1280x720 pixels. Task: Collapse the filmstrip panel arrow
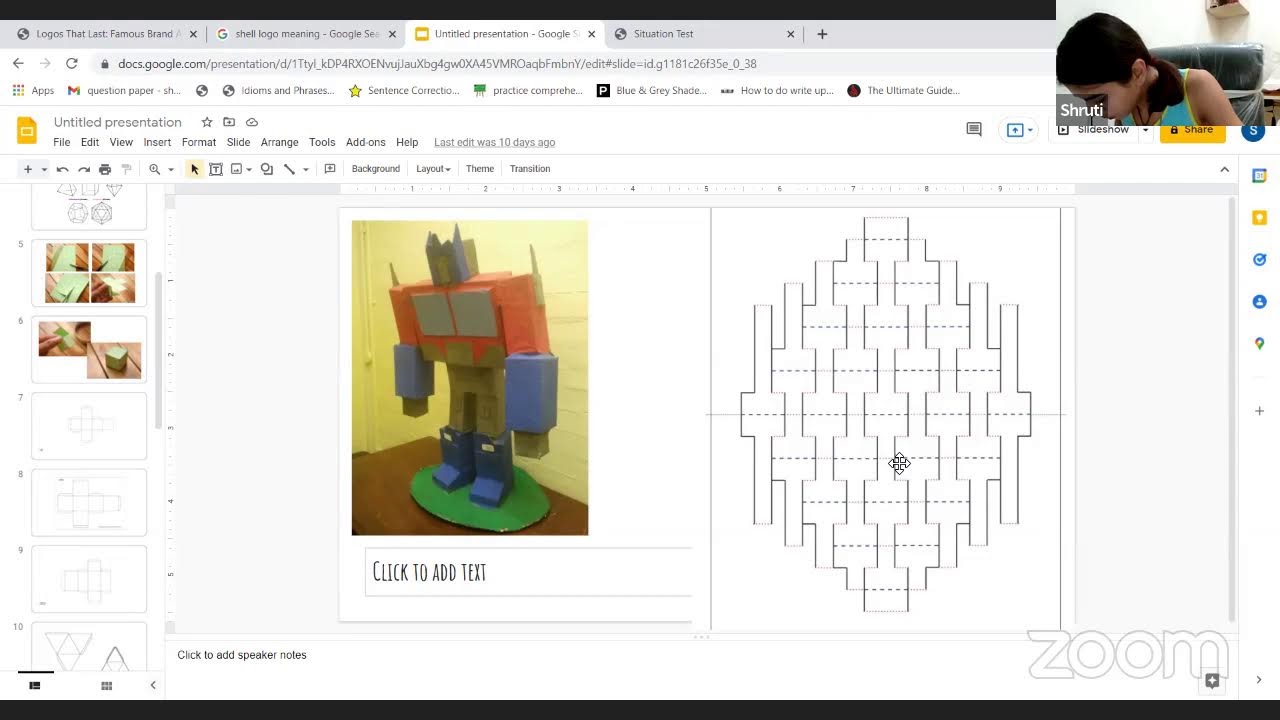click(153, 686)
